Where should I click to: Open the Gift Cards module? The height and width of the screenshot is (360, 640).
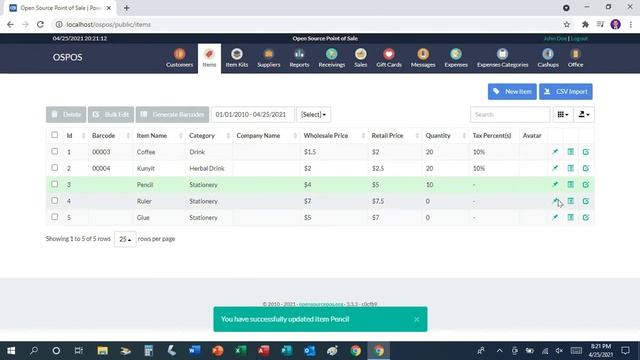[x=389, y=58]
